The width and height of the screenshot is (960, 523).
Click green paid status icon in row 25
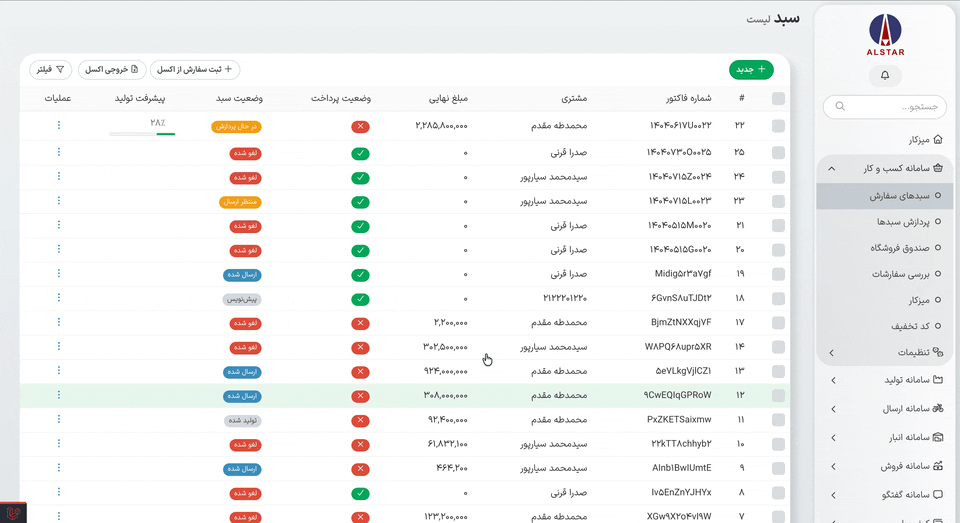(x=360, y=153)
